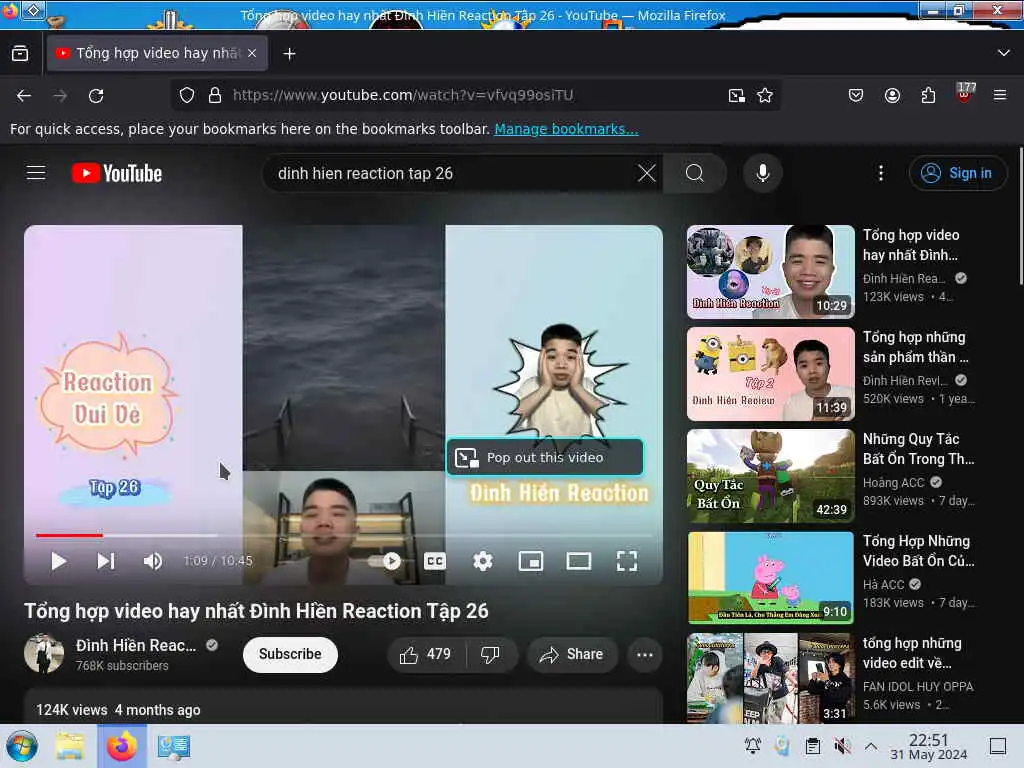Click the YouTube URL address field
This screenshot has height=768, width=1024.
tap(475, 95)
